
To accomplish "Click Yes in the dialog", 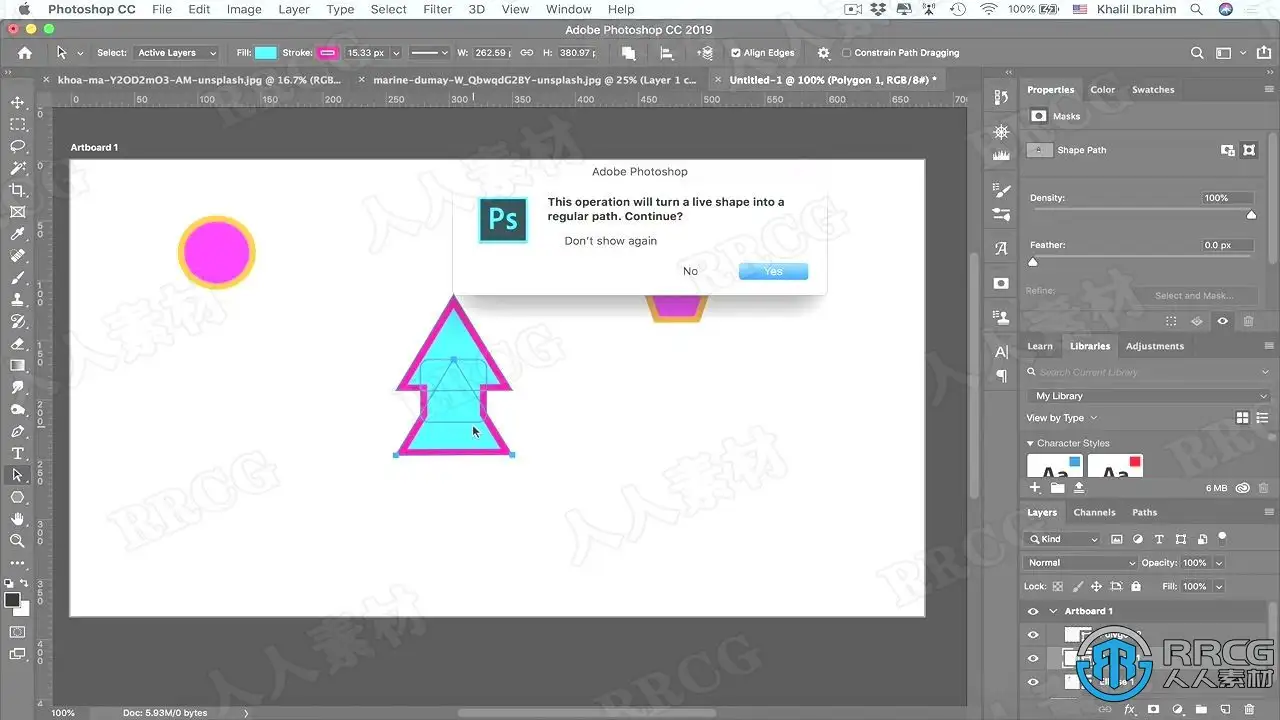I will click(x=773, y=271).
